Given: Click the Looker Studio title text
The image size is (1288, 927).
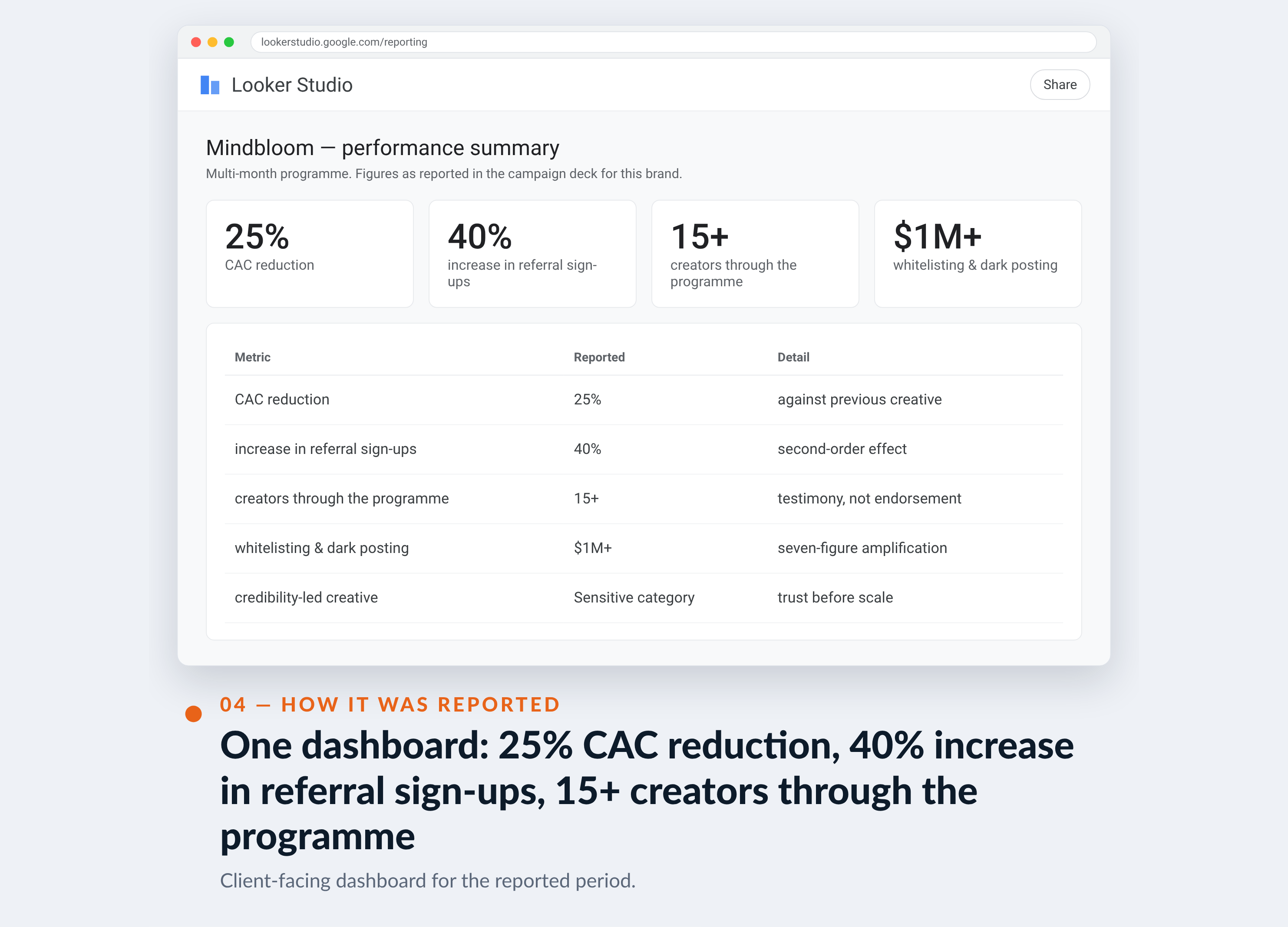Looking at the screenshot, I should coord(292,85).
